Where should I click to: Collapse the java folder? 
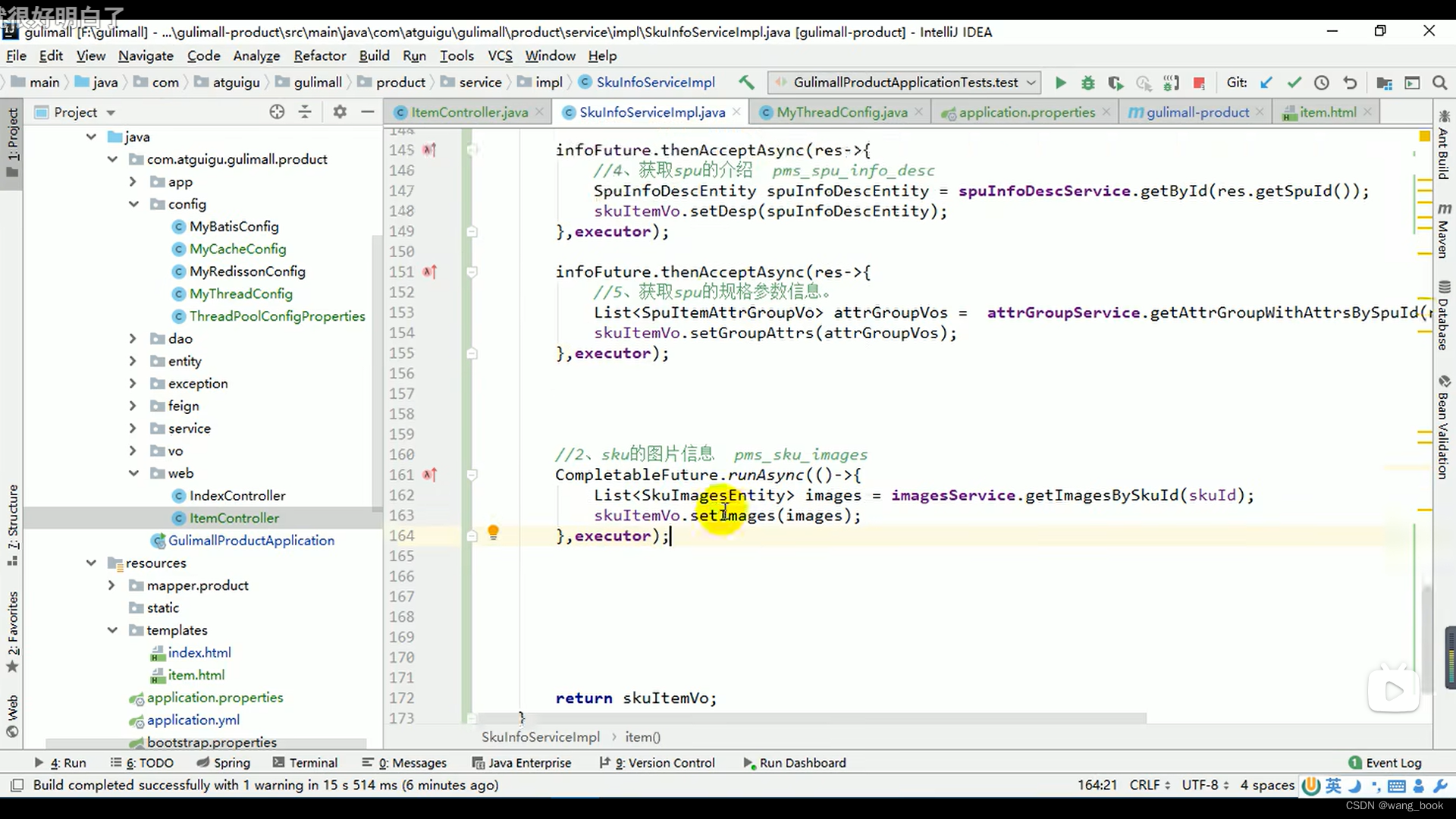[x=91, y=136]
